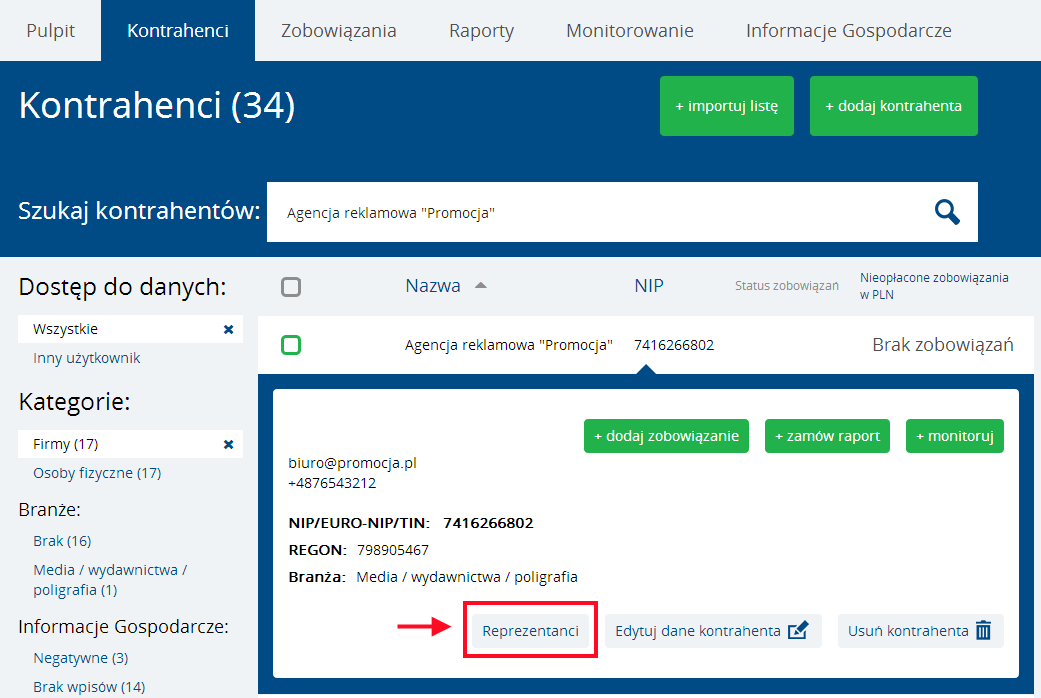Go to the Zobowiązania tab
This screenshot has height=698, width=1041.
(x=339, y=31)
